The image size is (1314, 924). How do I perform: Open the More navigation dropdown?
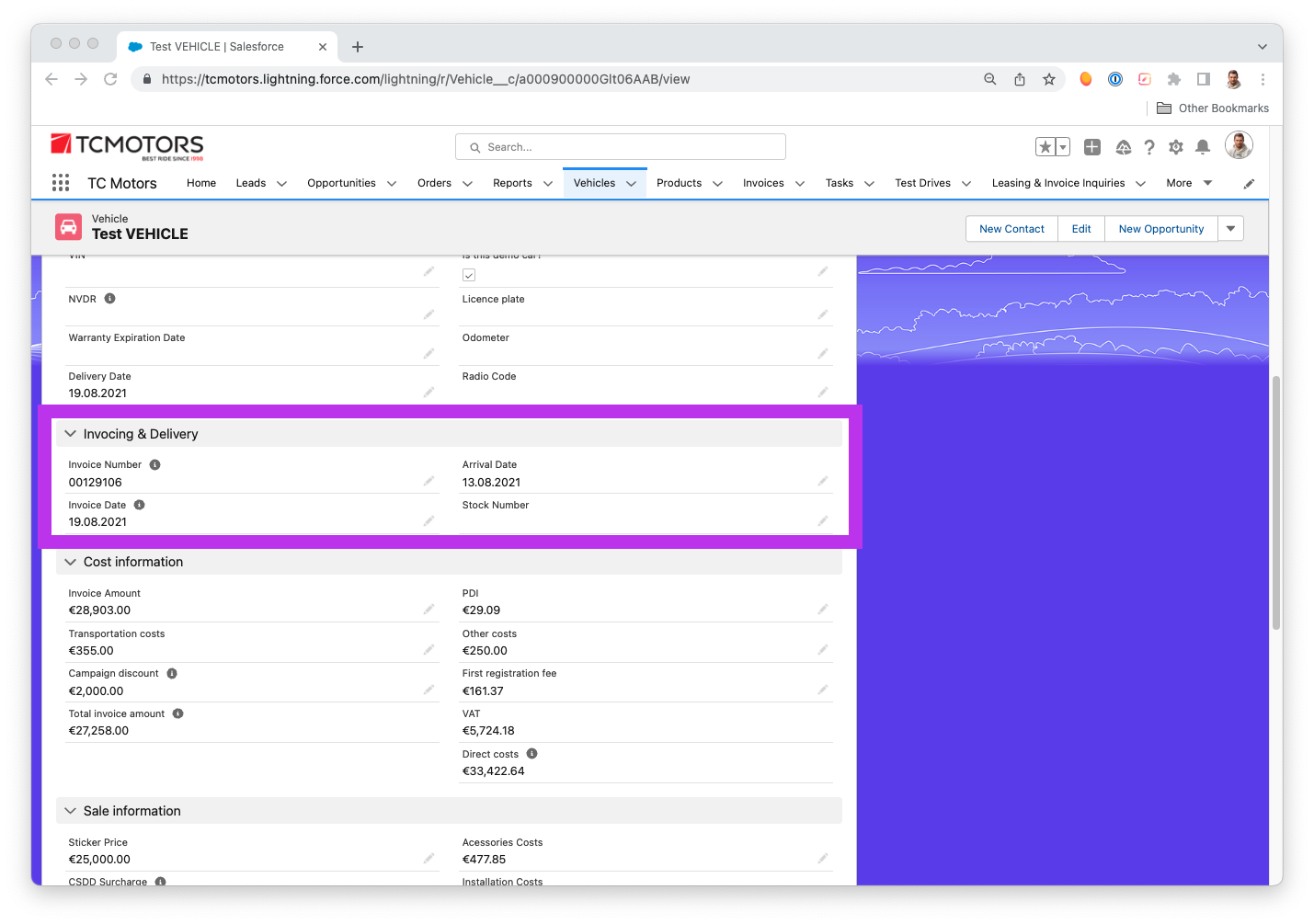(x=1190, y=183)
